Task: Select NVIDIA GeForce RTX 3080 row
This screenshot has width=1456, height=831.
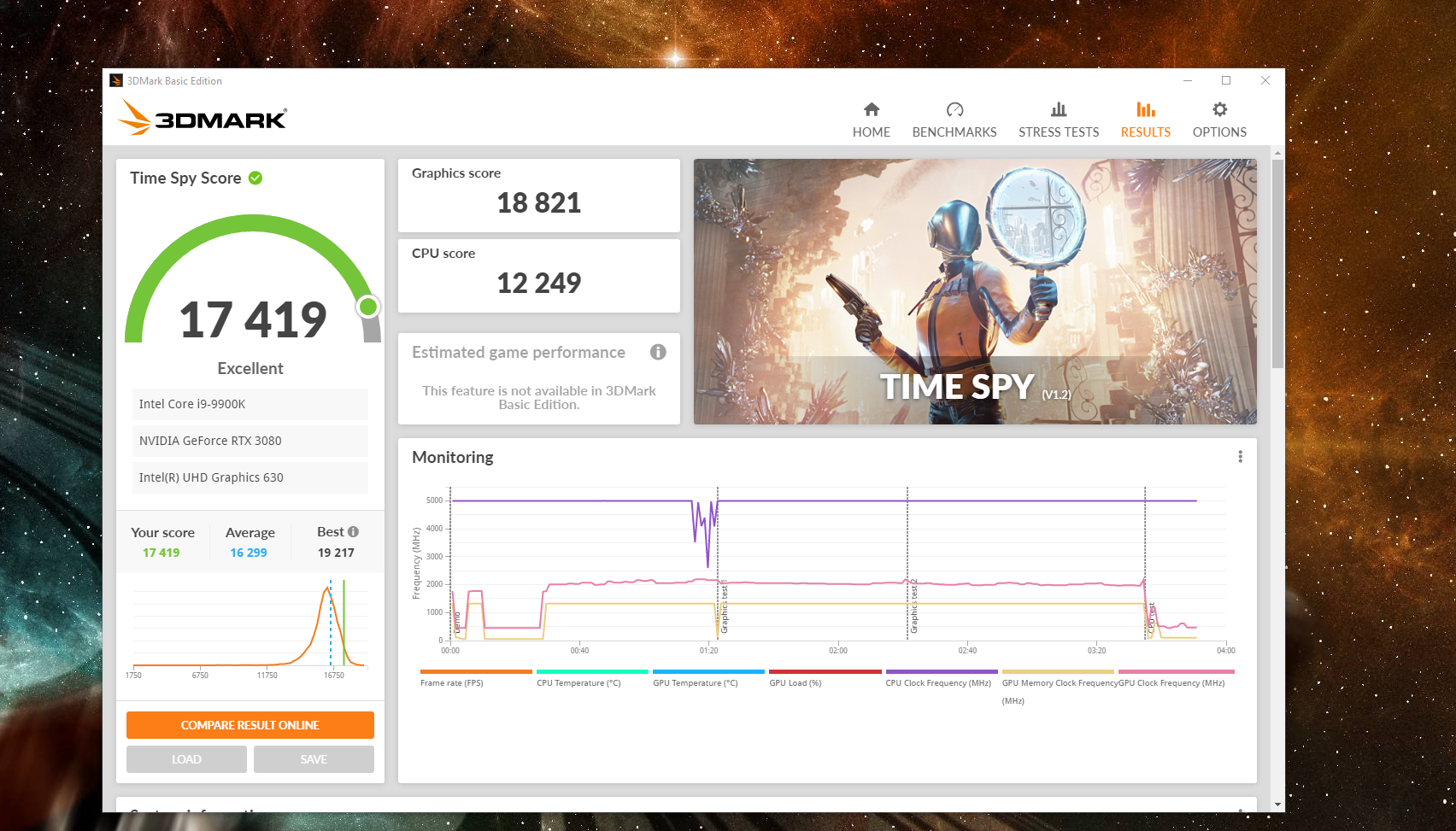Action: click(x=250, y=441)
